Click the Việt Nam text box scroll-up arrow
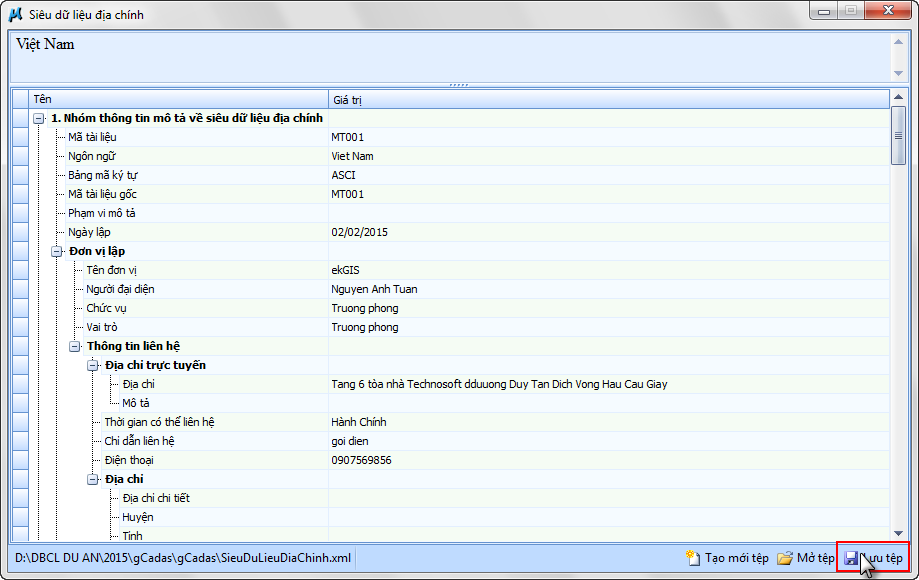Screen dimensions: 919x580 pyautogui.click(x=898, y=42)
